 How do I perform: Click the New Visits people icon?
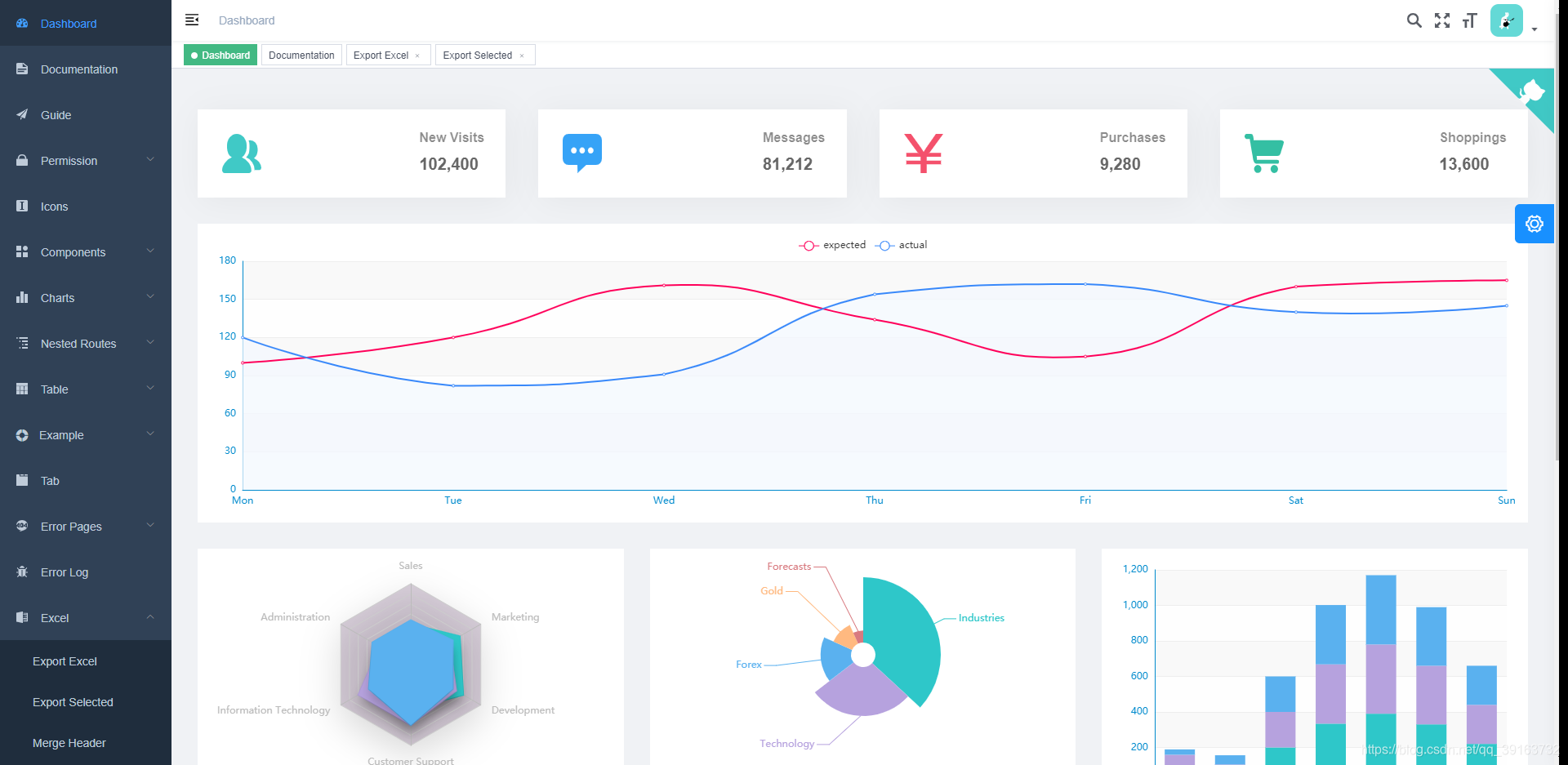pos(242,153)
